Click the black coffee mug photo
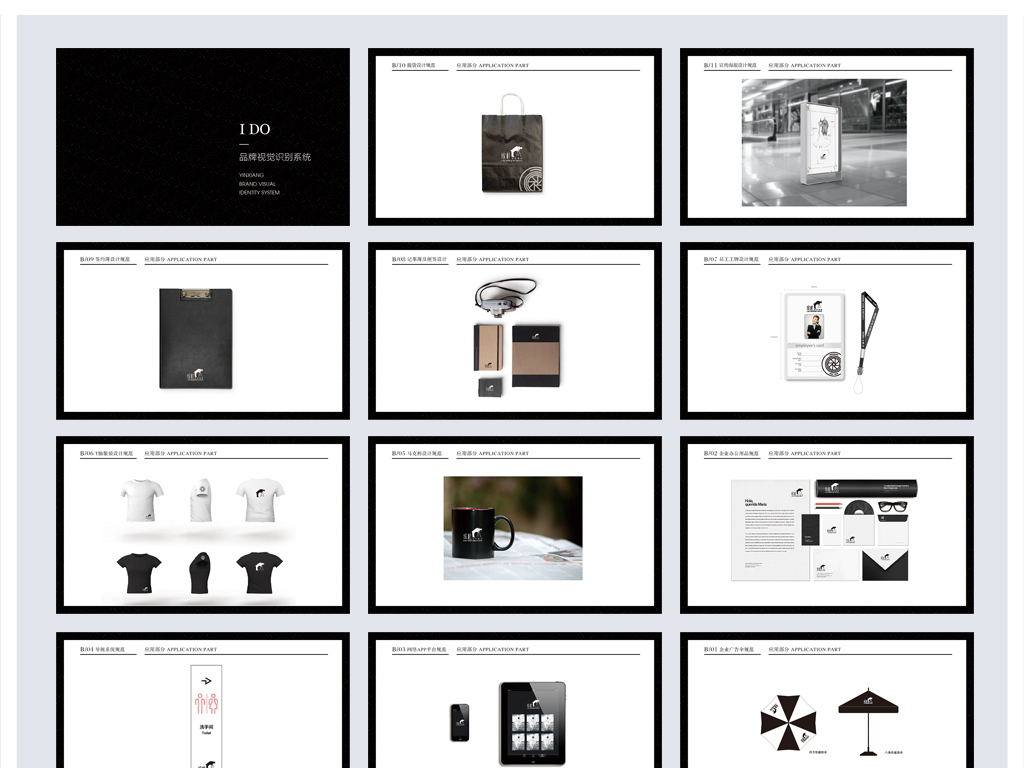 click(x=513, y=528)
